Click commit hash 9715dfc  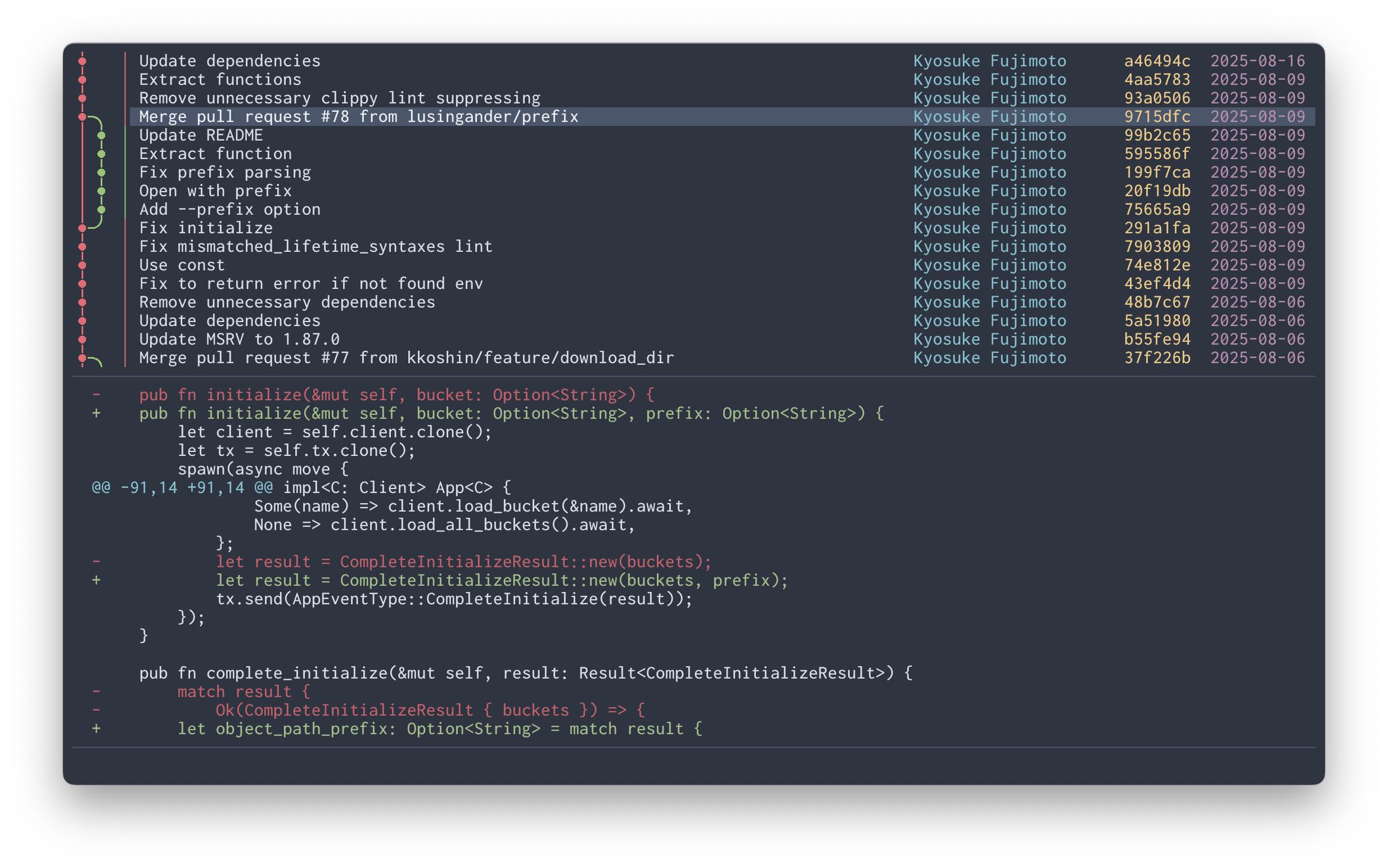[x=1156, y=116]
